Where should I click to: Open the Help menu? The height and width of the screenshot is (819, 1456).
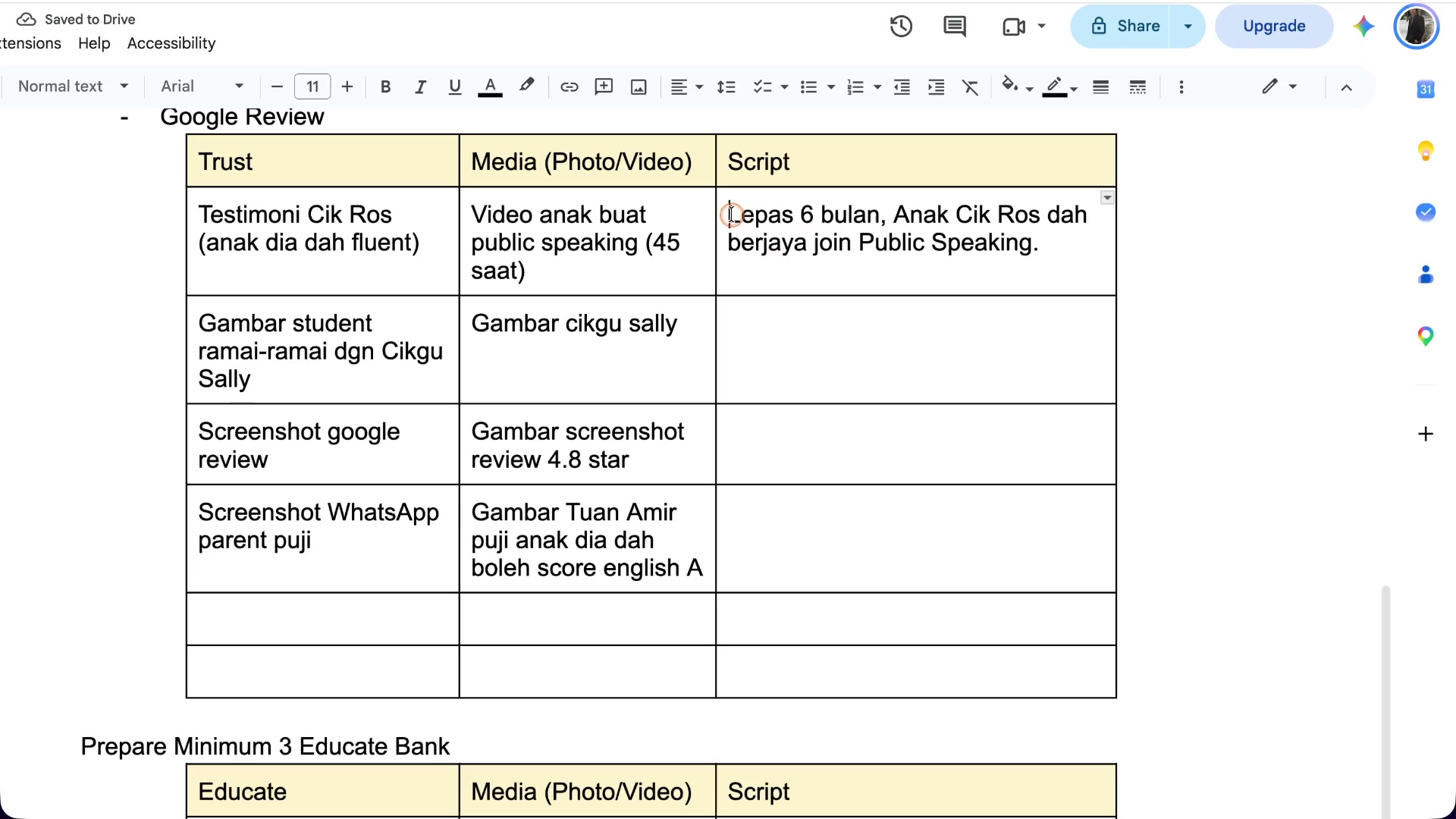(x=94, y=43)
